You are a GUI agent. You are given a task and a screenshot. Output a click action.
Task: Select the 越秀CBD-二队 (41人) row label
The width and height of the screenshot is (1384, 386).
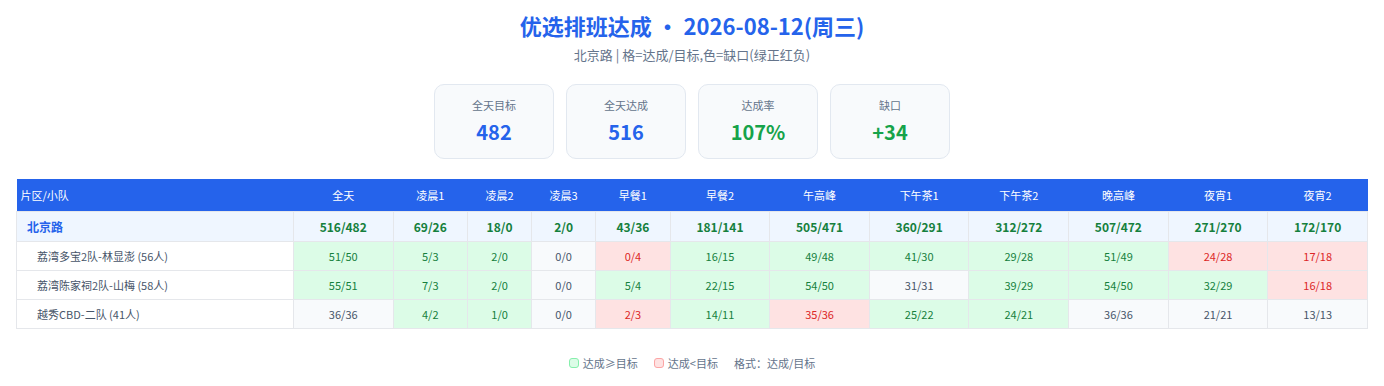(155, 314)
